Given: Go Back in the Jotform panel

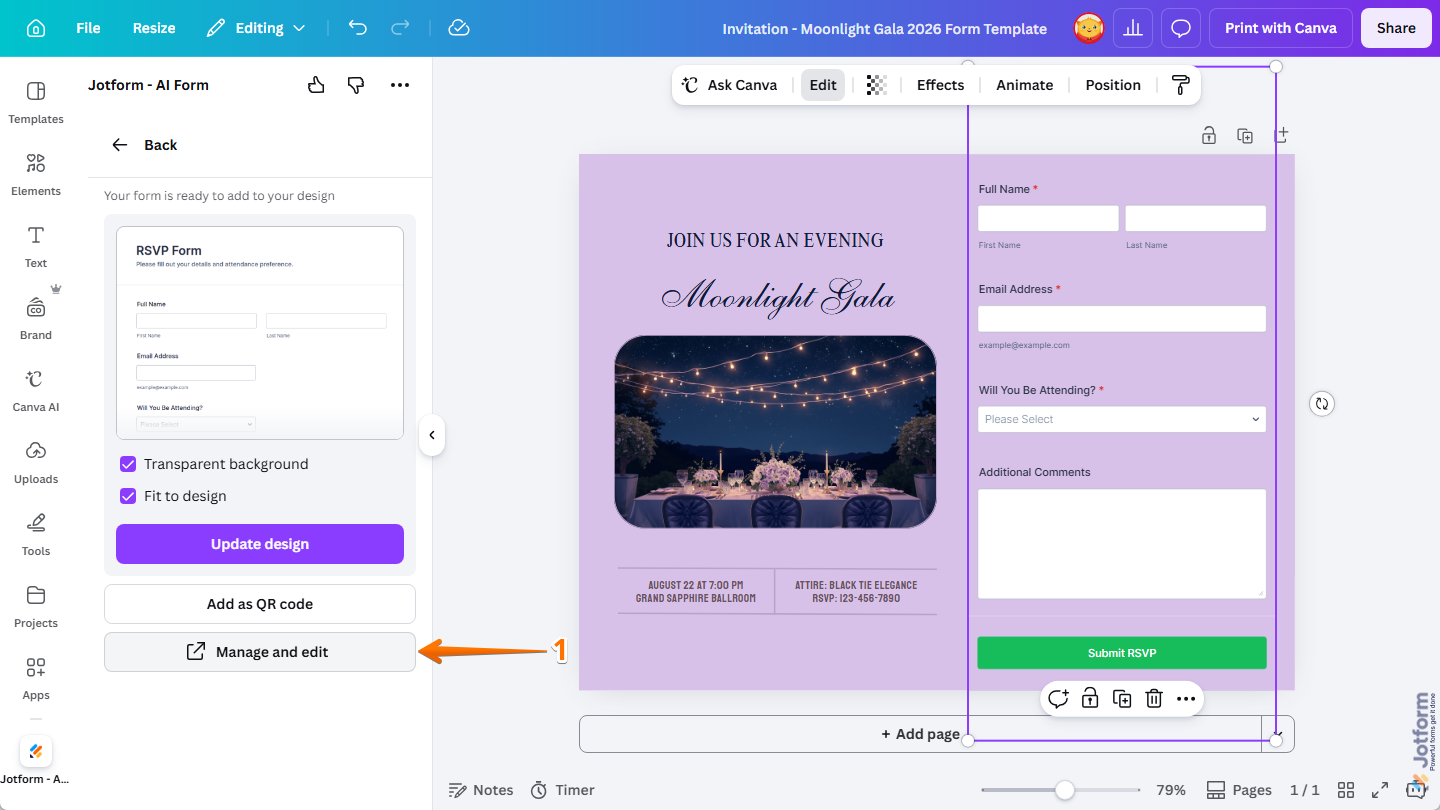Looking at the screenshot, I should click(x=144, y=145).
